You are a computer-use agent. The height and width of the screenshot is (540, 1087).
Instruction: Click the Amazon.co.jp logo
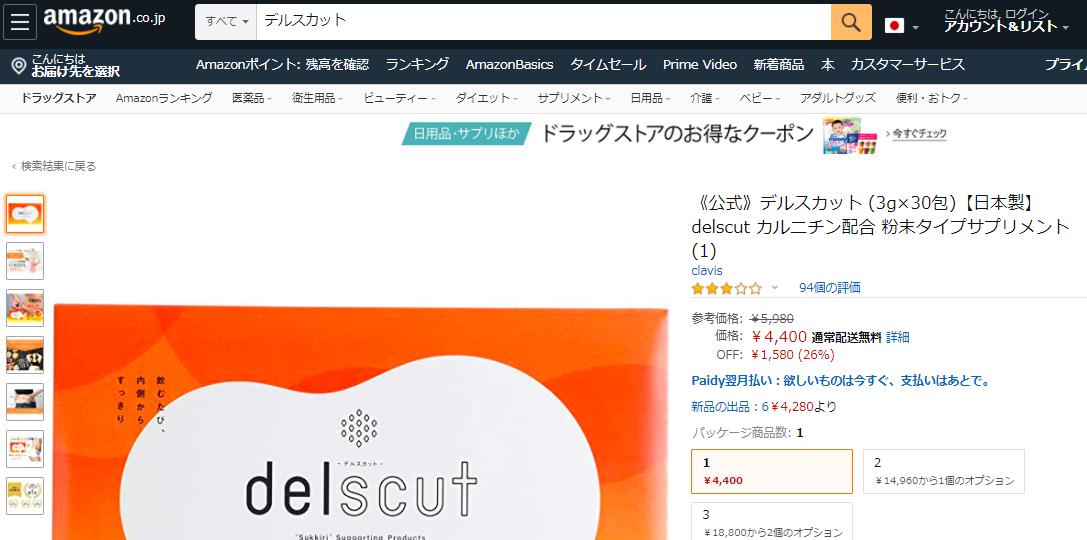tap(104, 19)
